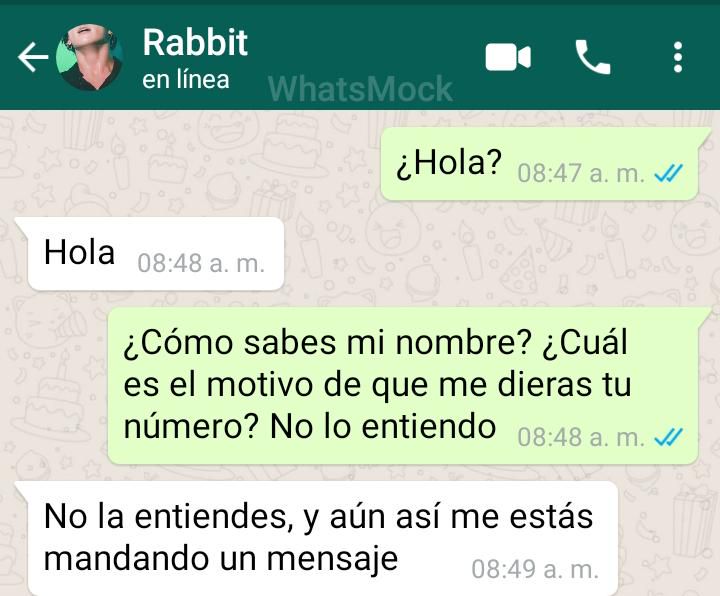Tap the WhatsMock watermark text

(360, 89)
